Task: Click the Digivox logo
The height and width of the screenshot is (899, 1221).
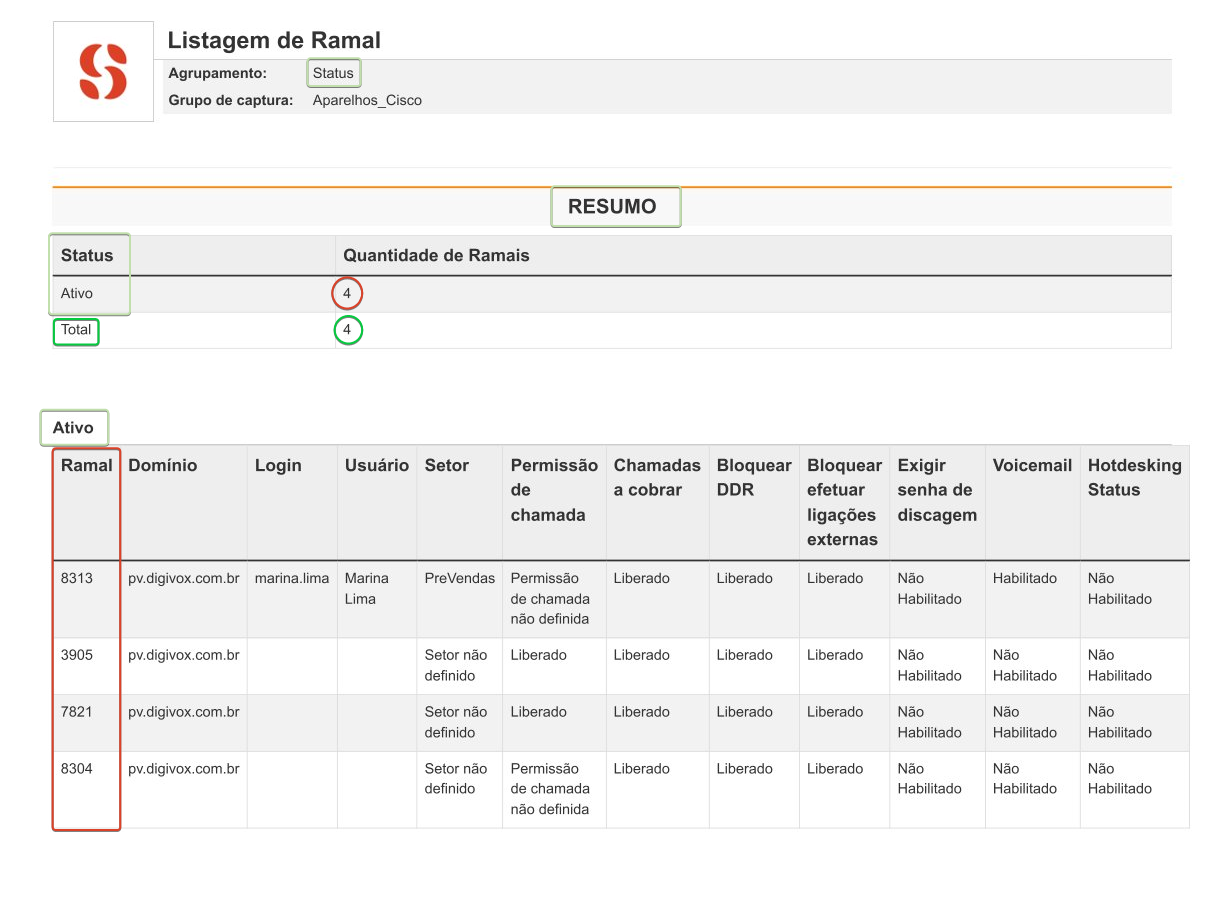Action: point(101,70)
